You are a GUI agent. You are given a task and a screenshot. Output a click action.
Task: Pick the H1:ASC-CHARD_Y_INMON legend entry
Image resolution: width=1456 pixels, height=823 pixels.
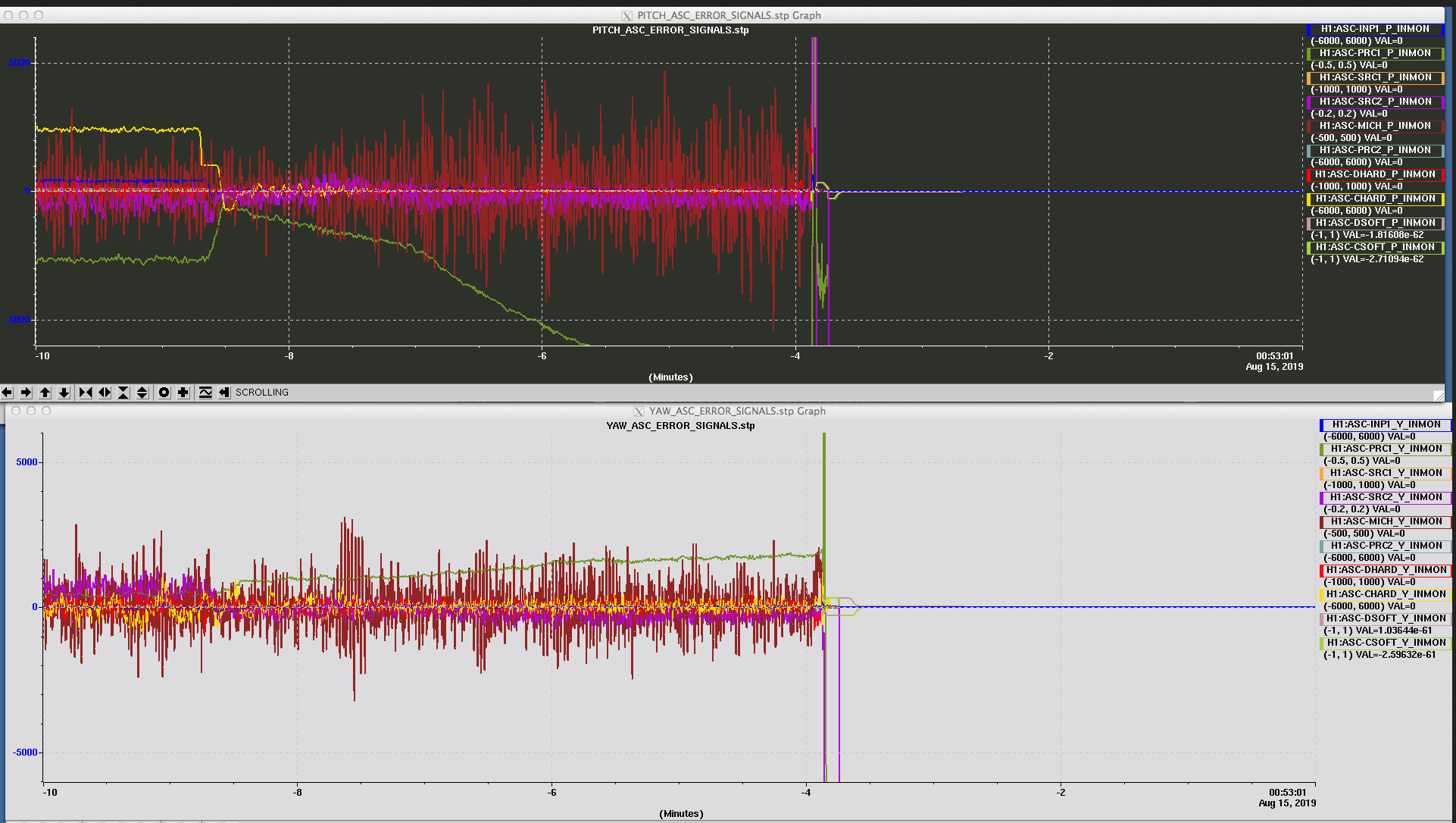[1386, 594]
